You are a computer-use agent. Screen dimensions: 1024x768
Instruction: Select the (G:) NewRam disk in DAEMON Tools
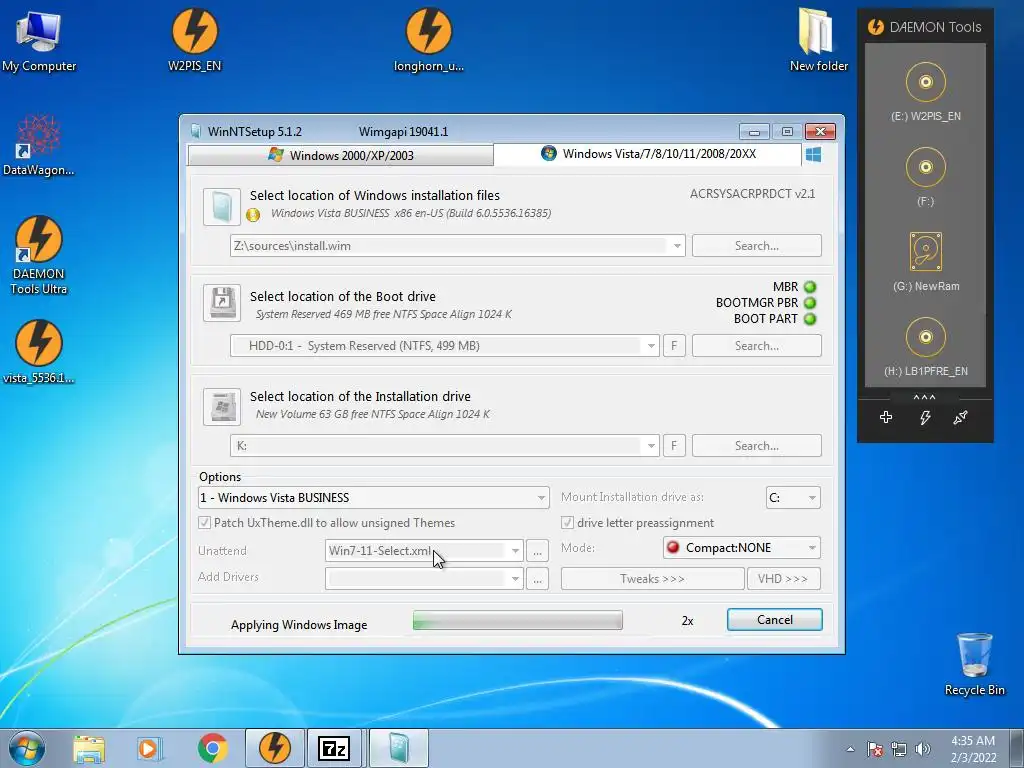[925, 261]
